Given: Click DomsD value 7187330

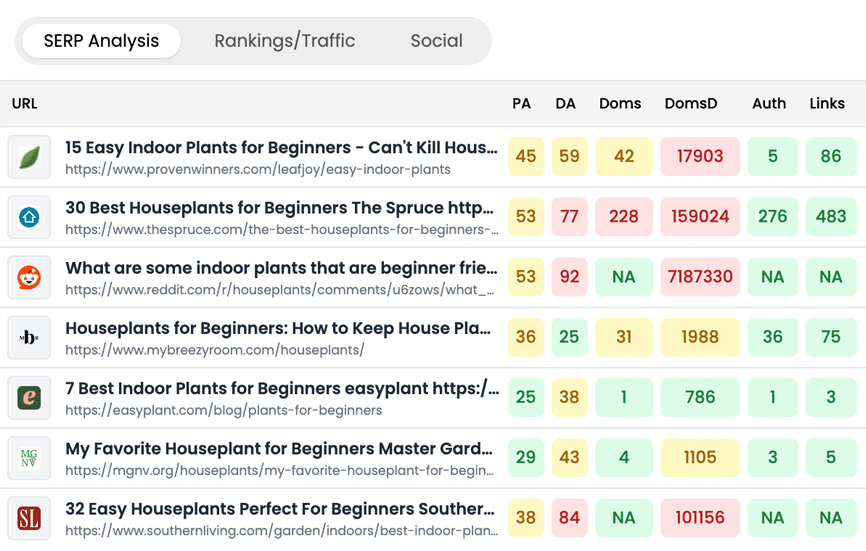Looking at the screenshot, I should point(700,277).
